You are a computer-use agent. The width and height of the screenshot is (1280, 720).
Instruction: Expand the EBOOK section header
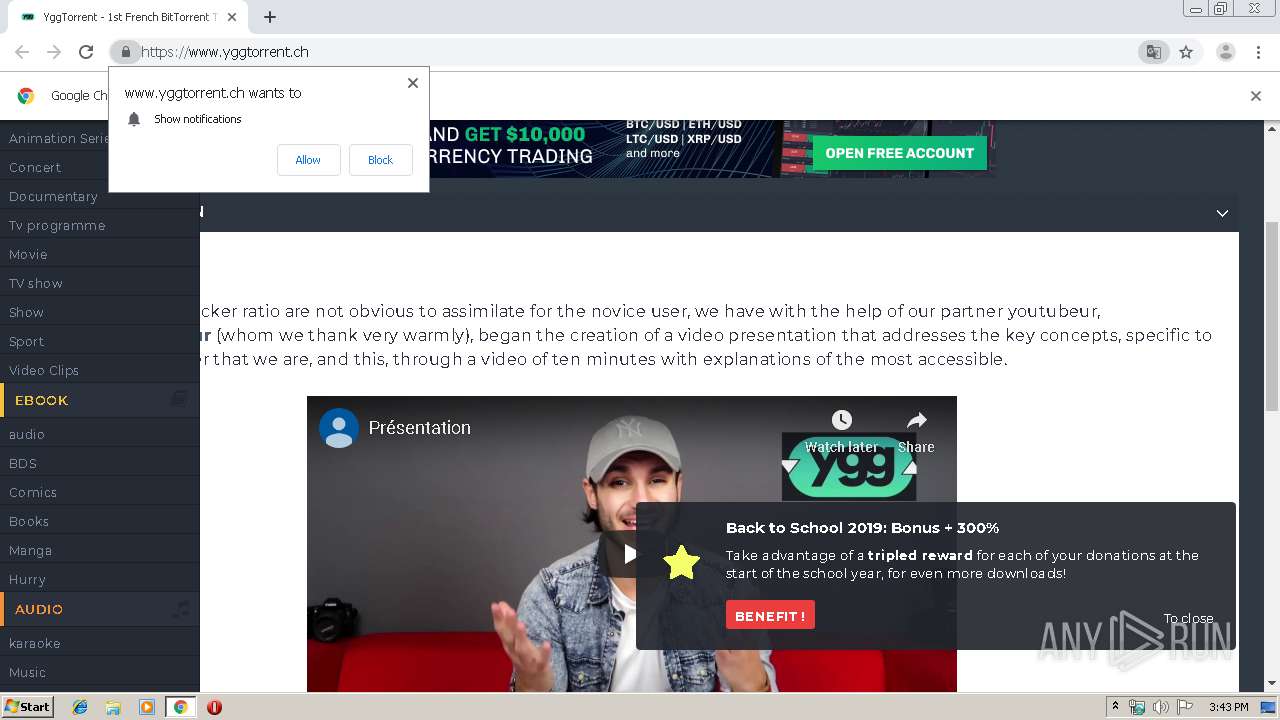coord(100,400)
